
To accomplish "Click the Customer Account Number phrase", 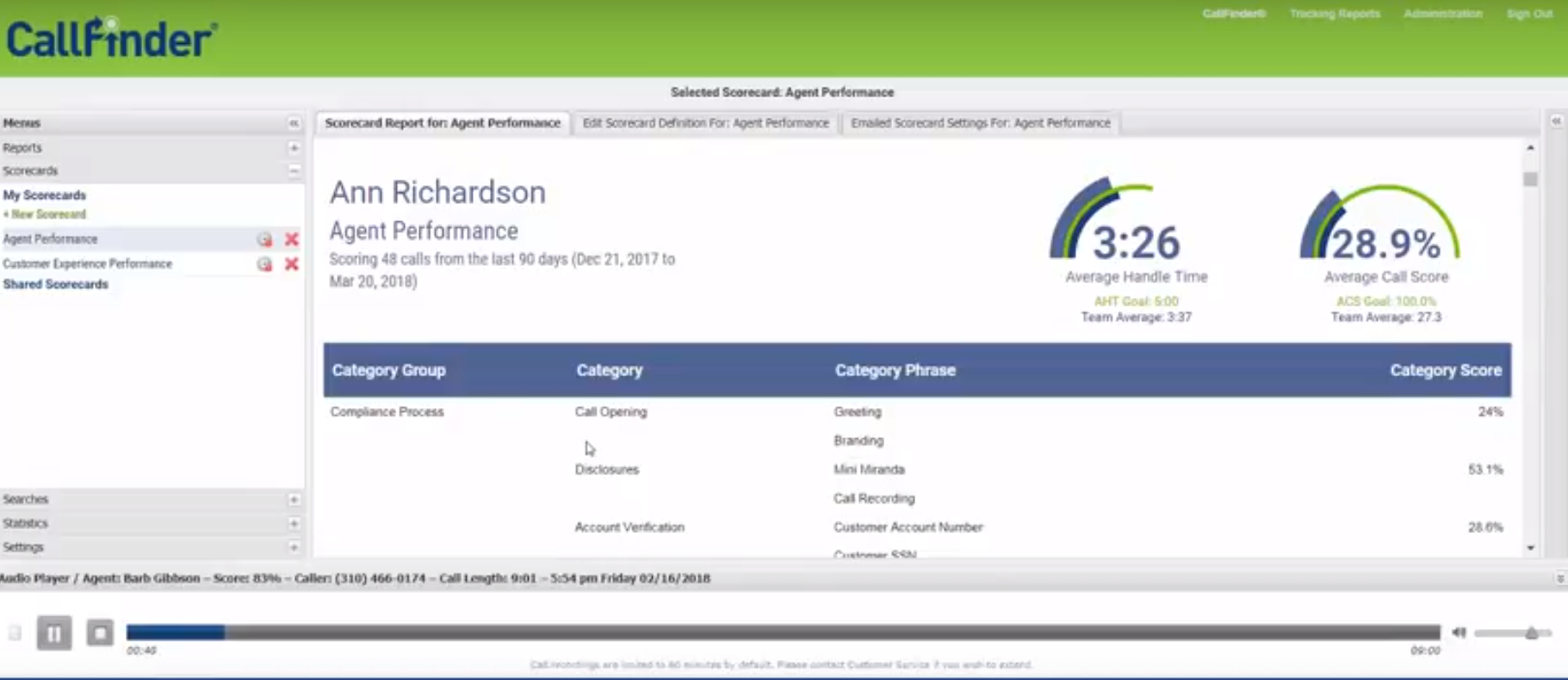I will (x=908, y=527).
